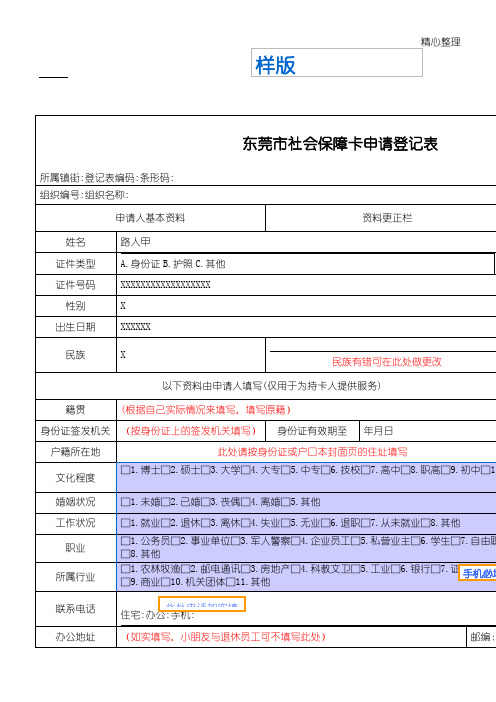496x702 pixels.
Task: Click the red 籍贯 instruction text
Action: point(206,410)
